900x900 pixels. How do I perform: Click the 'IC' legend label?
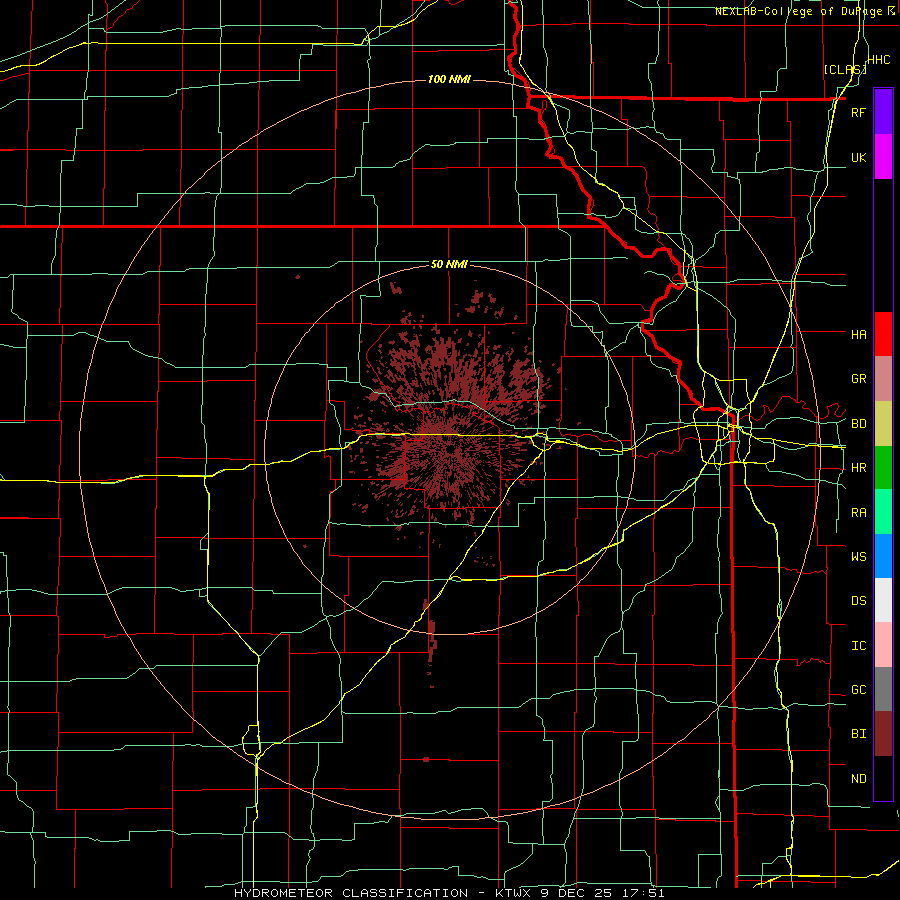coord(858,646)
